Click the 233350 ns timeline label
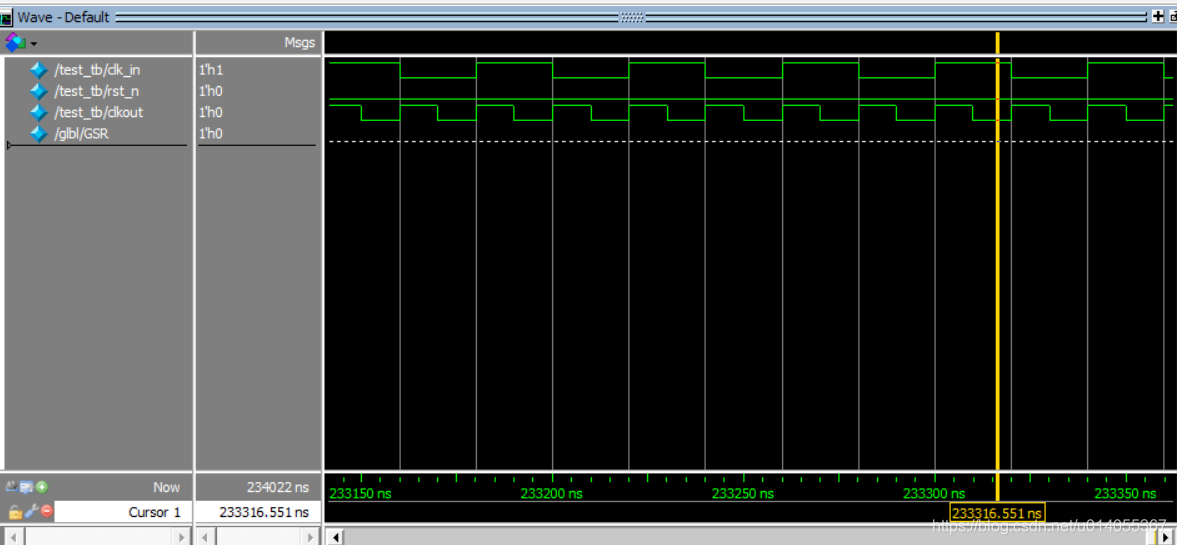Screen dimensions: 1177x545 pyautogui.click(x=1125, y=494)
